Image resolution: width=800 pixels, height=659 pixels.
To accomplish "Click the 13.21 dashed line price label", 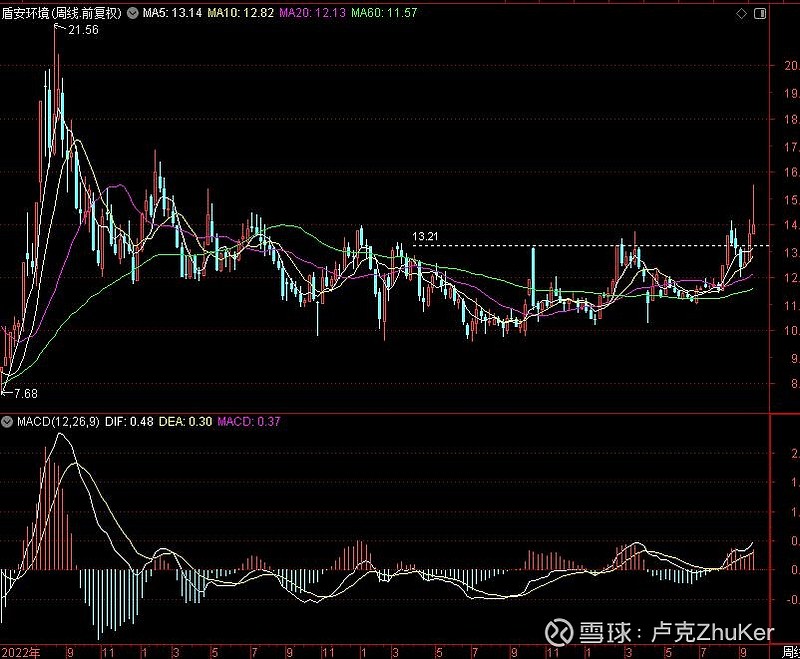I will point(425,237).
